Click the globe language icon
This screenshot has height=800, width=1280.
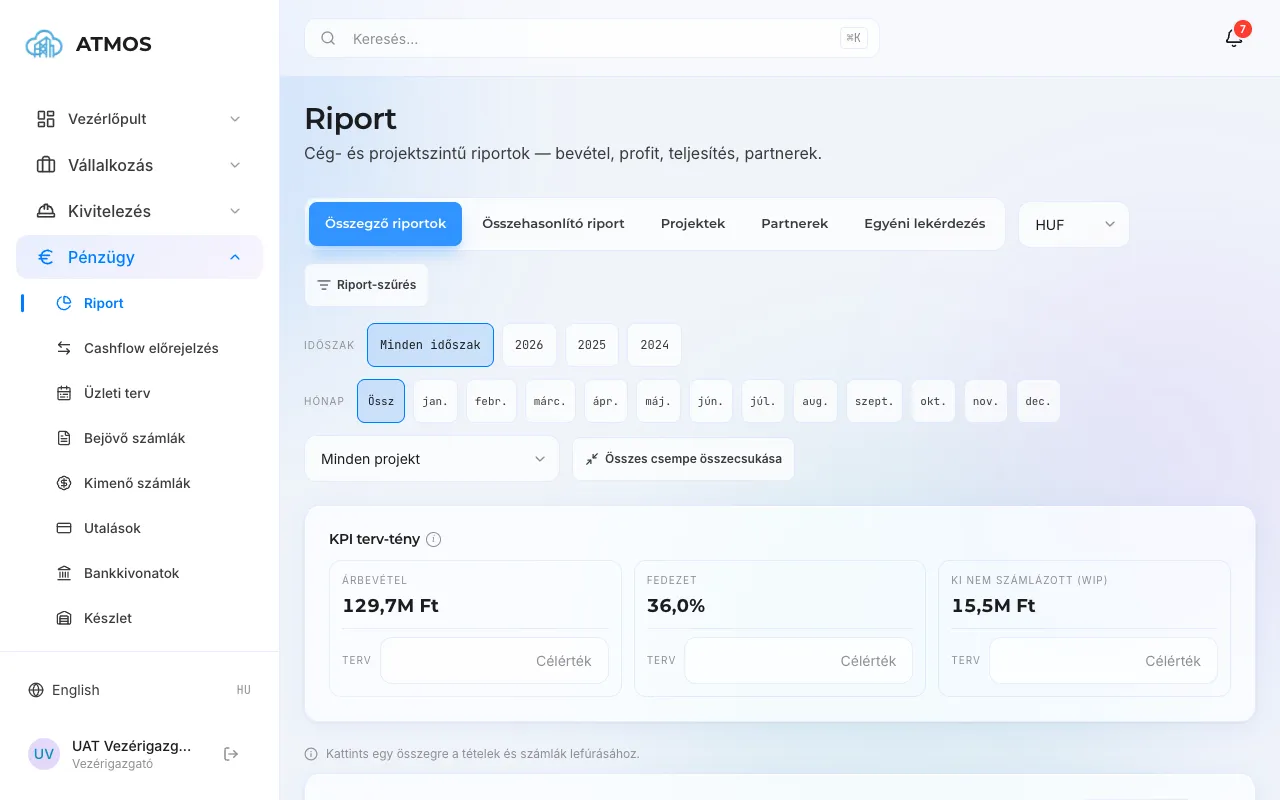click(x=36, y=690)
